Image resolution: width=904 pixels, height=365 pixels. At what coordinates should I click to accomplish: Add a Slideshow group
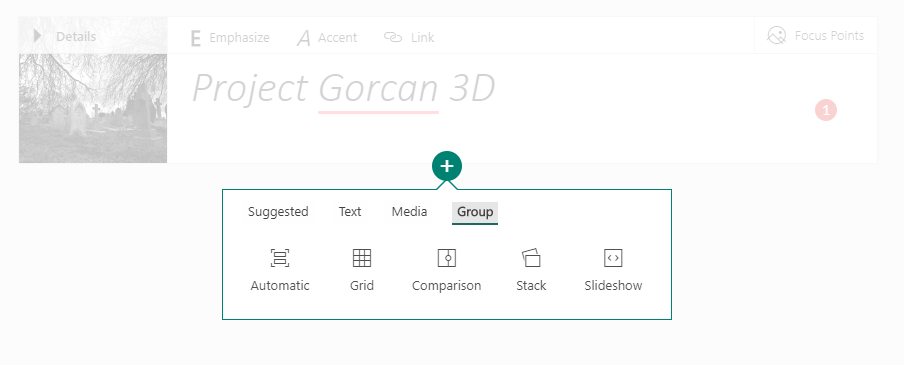pyautogui.click(x=613, y=258)
